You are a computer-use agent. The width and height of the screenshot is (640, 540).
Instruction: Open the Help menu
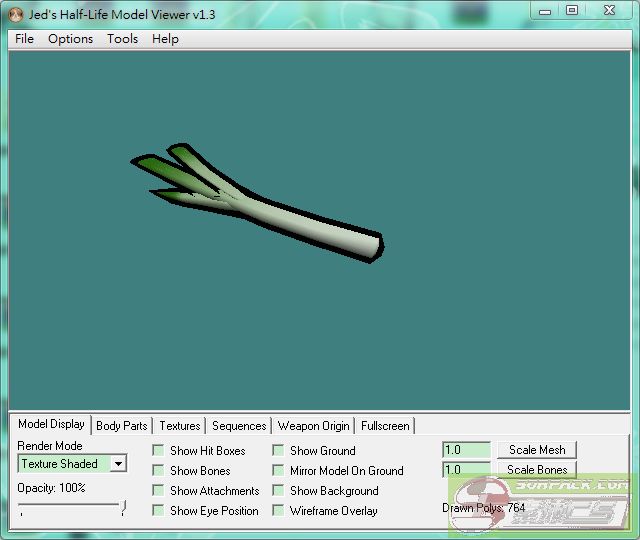[165, 39]
